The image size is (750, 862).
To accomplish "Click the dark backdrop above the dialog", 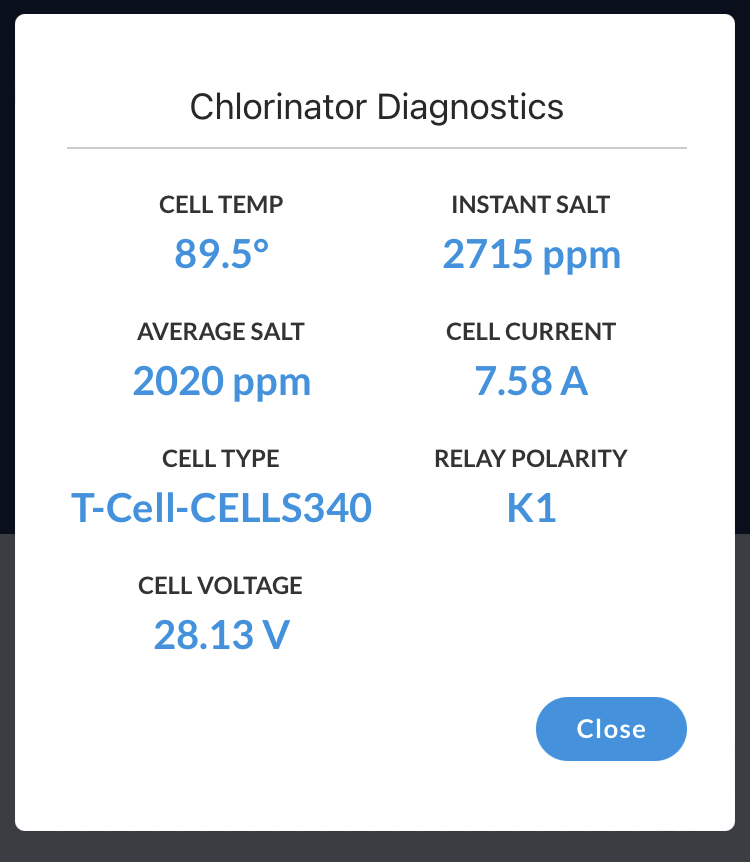I will [375, 7].
